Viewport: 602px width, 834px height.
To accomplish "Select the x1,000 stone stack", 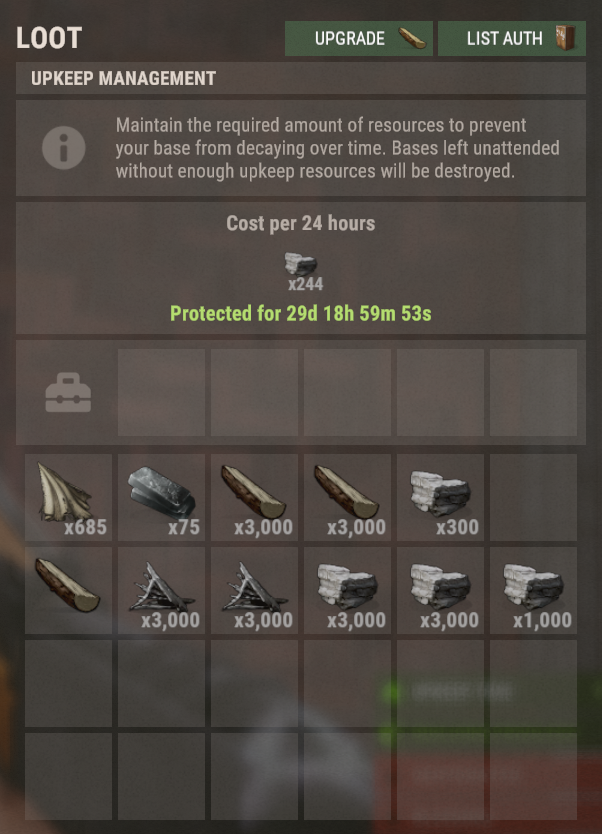I will point(533,590).
